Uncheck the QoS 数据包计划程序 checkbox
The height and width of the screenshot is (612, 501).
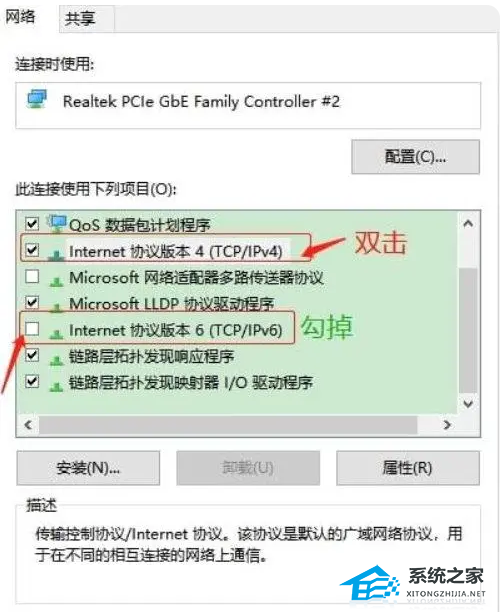32,224
